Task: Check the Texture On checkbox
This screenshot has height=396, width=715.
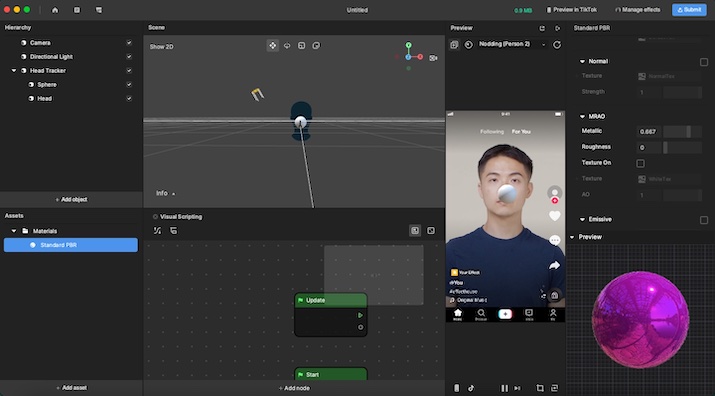Action: coord(640,163)
